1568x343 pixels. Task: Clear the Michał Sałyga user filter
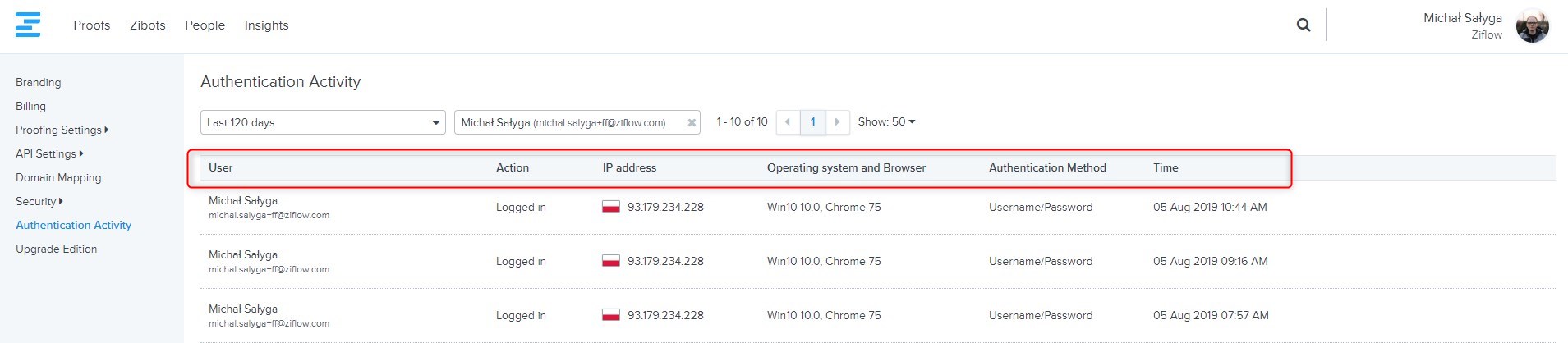pos(692,123)
